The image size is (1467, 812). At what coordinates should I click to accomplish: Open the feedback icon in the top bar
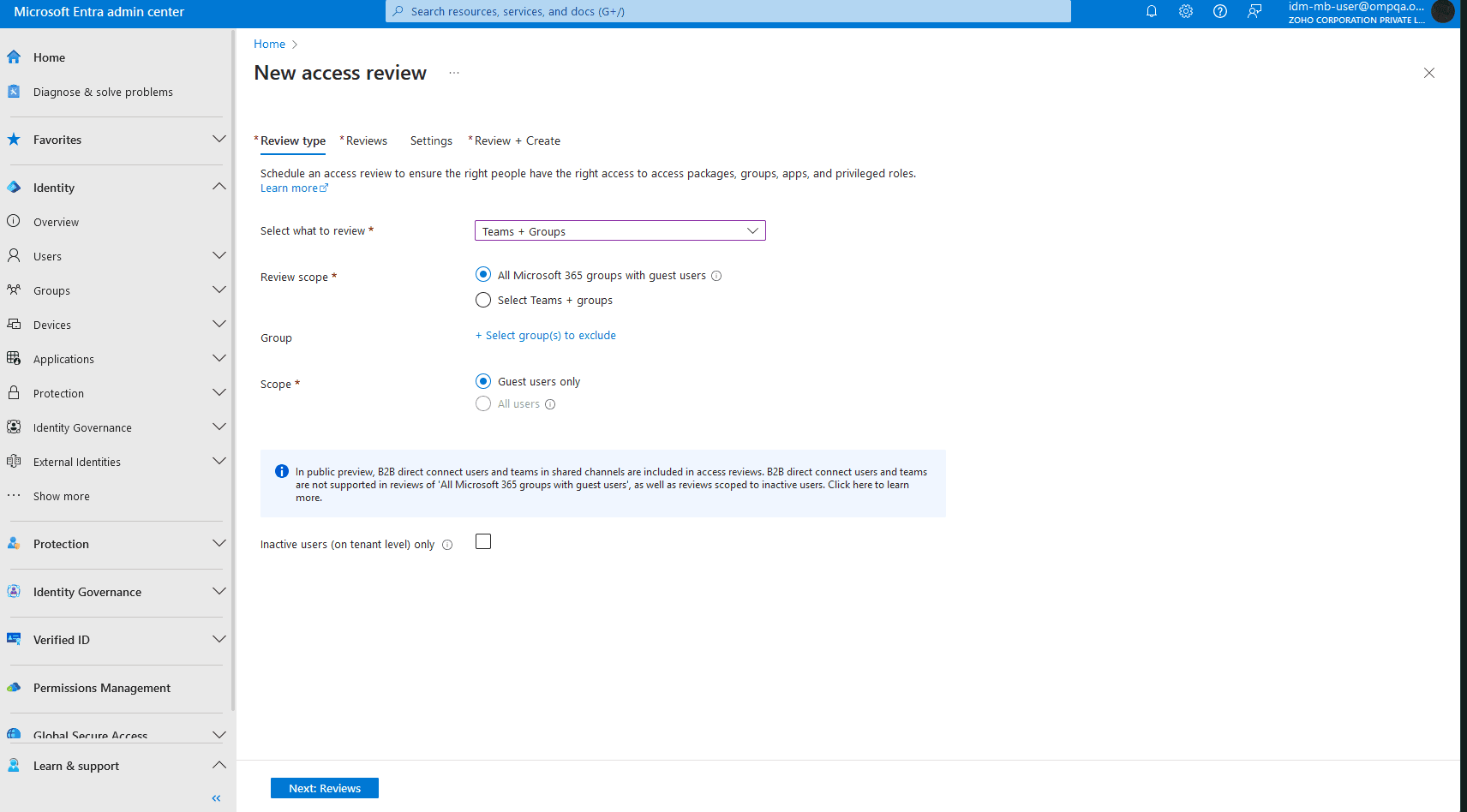point(1254,11)
